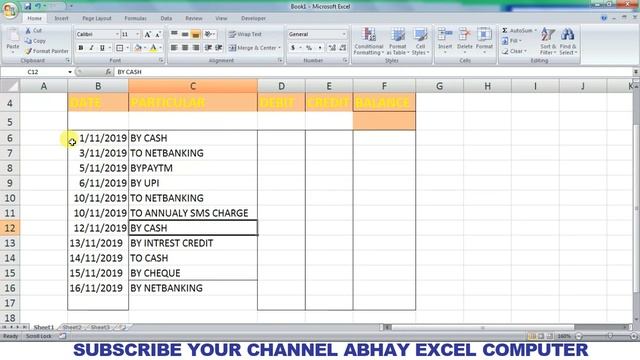Expand the Name Box dropdown arrow

click(70, 72)
